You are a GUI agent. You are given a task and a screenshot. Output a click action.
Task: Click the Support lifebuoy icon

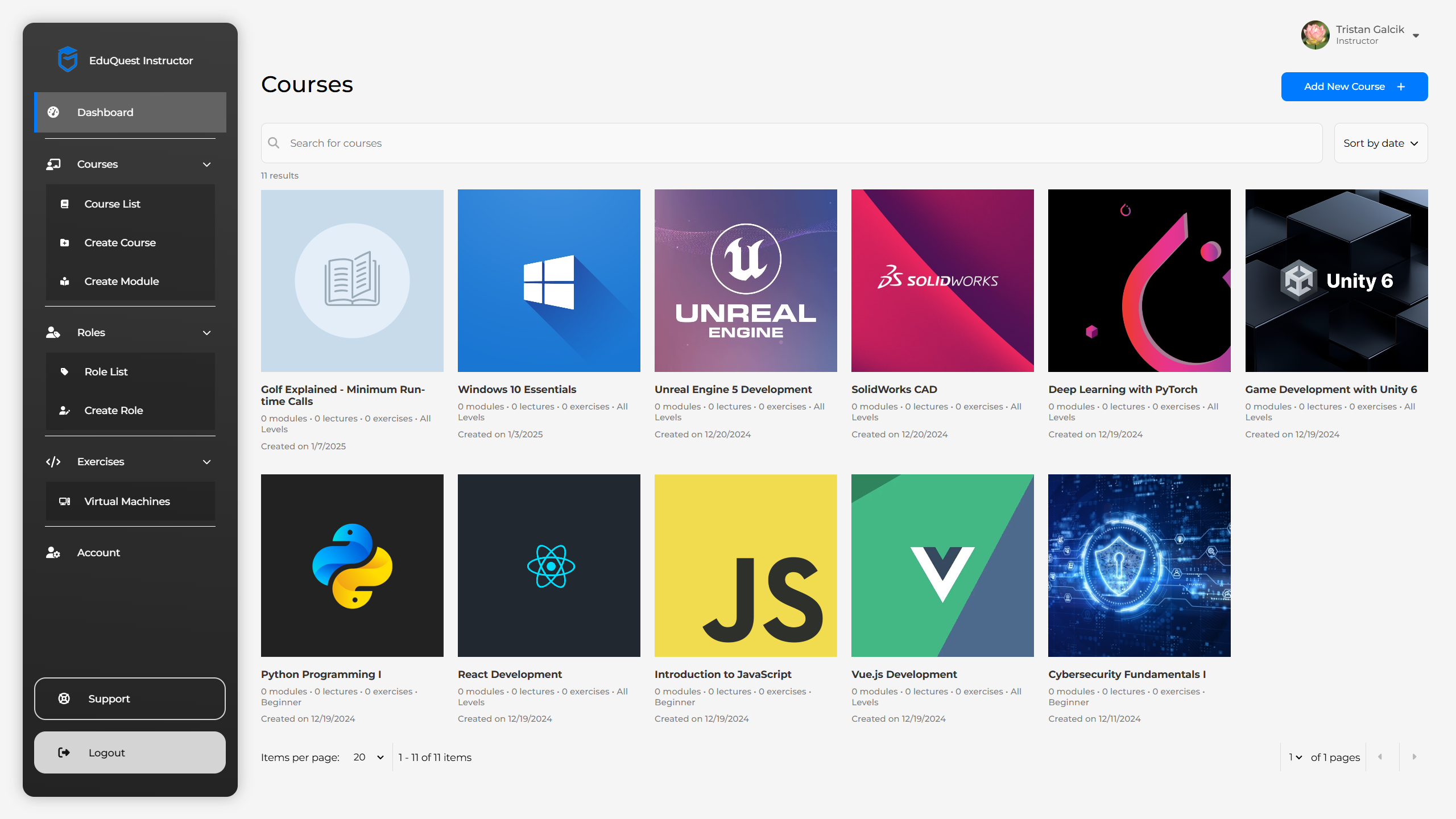[64, 698]
